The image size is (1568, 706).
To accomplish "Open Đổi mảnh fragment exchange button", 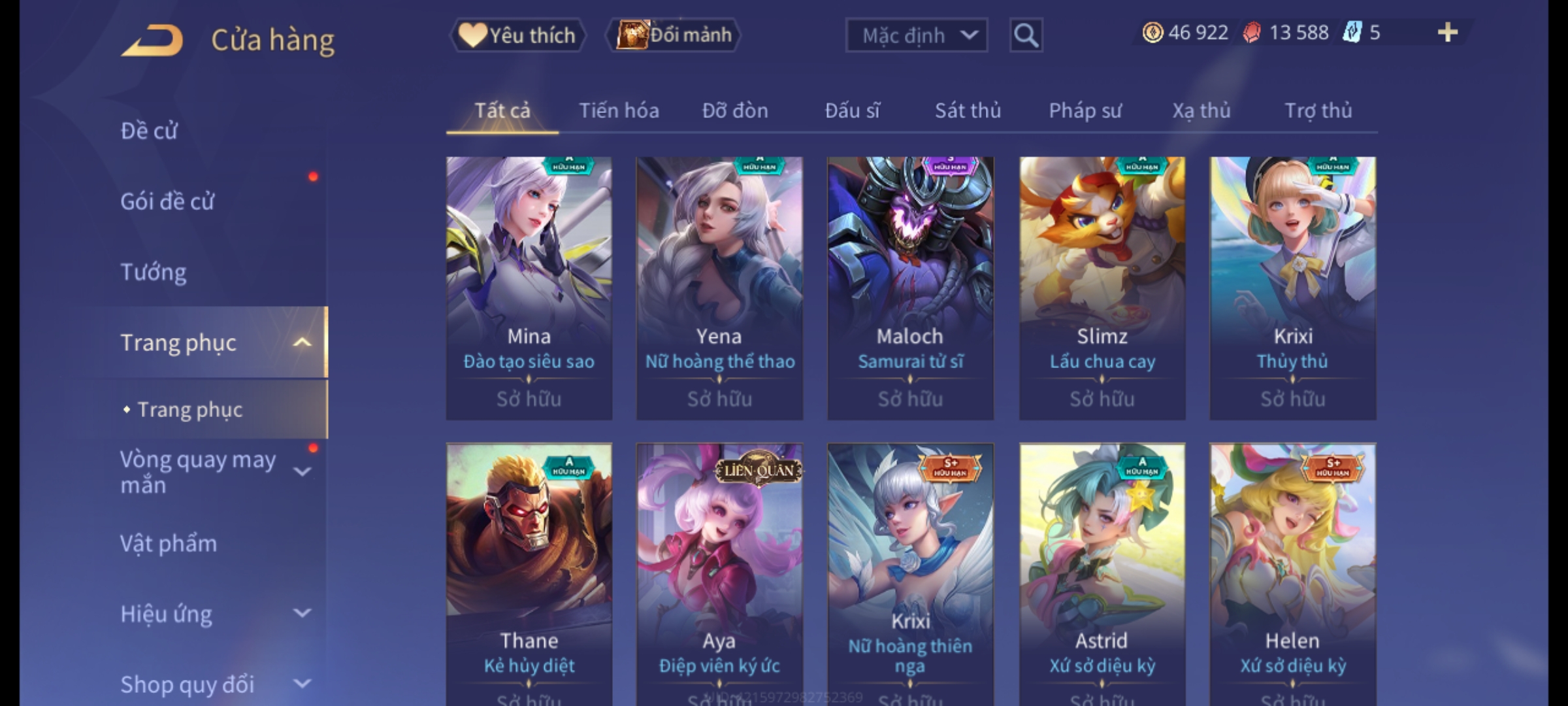I will point(674,35).
